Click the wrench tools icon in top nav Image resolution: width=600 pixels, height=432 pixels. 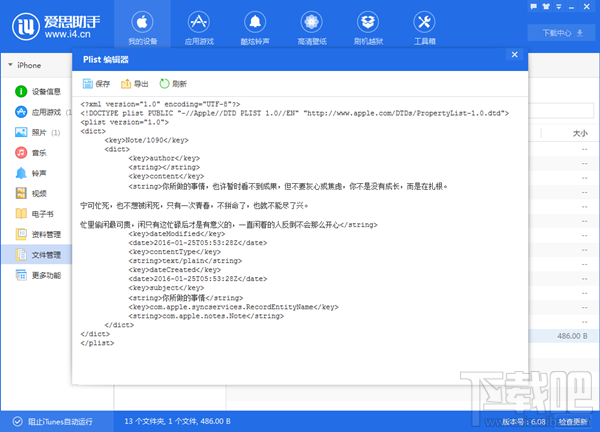(x=424, y=22)
